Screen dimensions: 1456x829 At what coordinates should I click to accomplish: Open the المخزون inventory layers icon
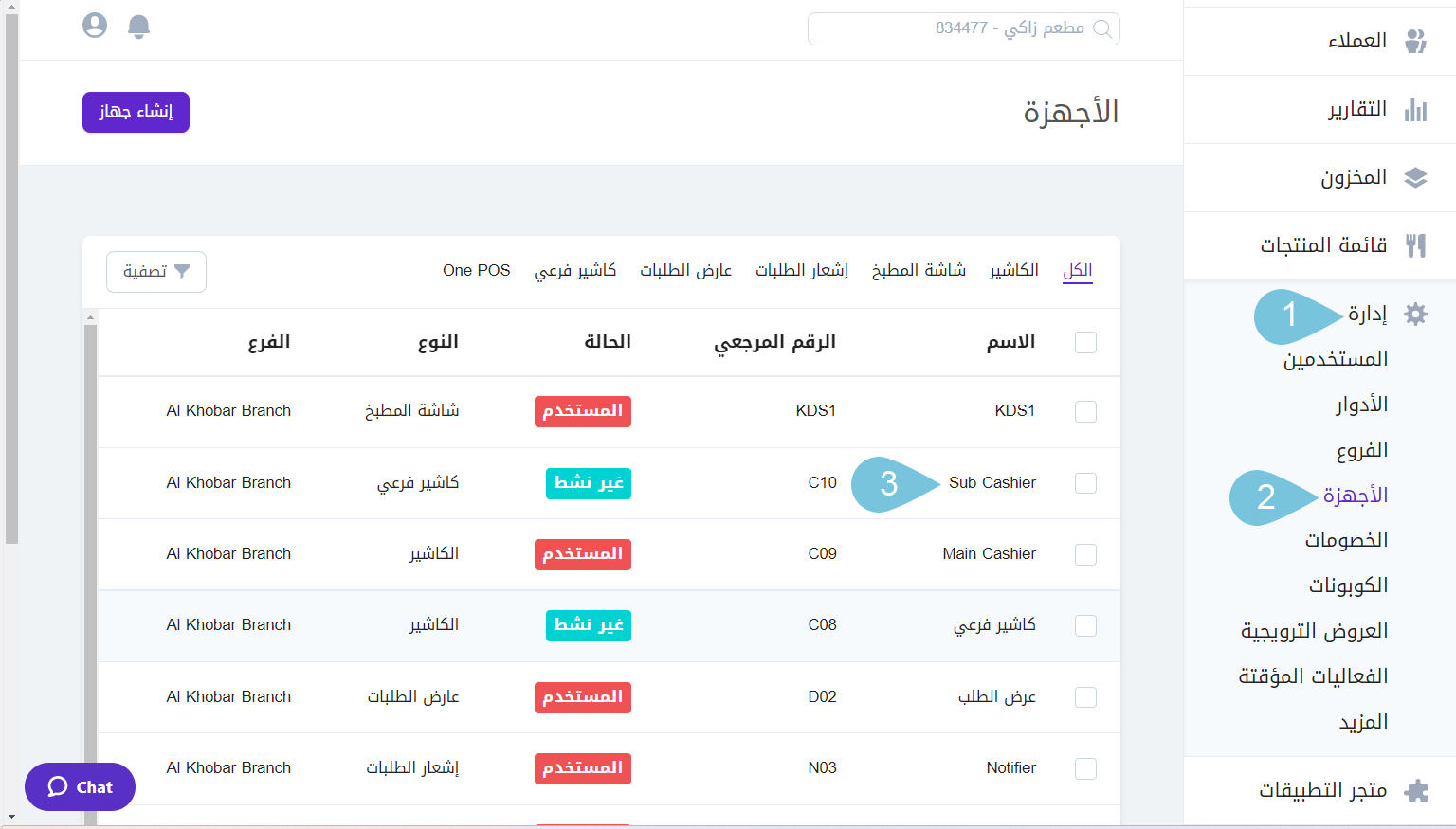(1417, 177)
